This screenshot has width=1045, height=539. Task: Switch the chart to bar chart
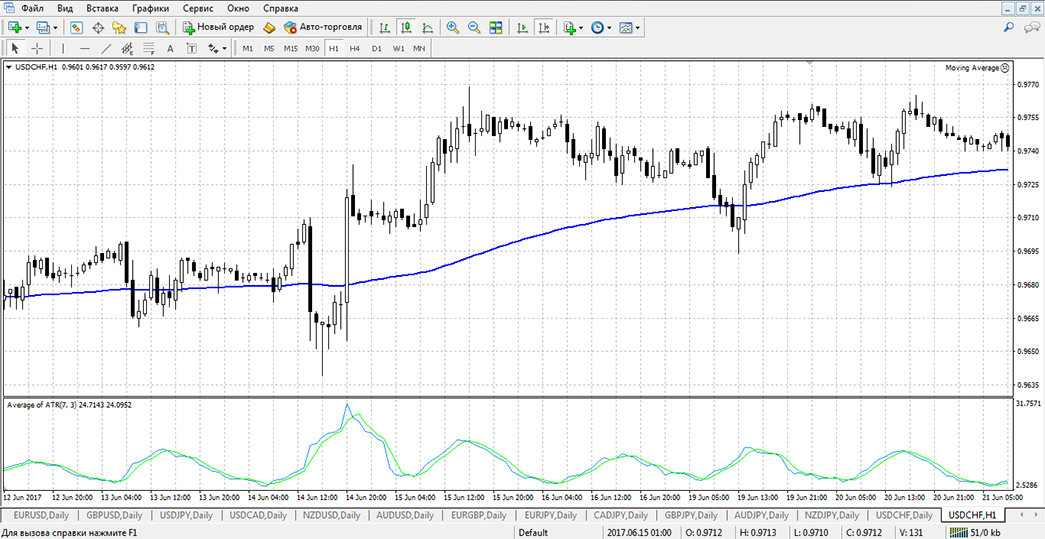pyautogui.click(x=384, y=27)
